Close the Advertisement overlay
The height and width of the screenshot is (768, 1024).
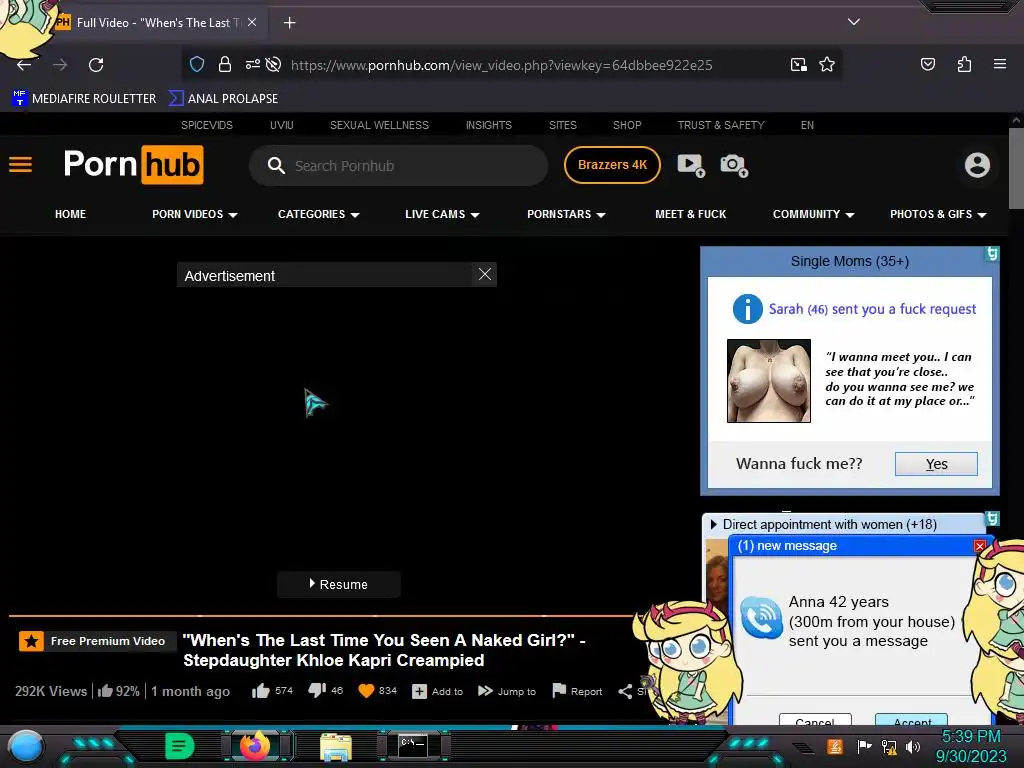tap(485, 274)
